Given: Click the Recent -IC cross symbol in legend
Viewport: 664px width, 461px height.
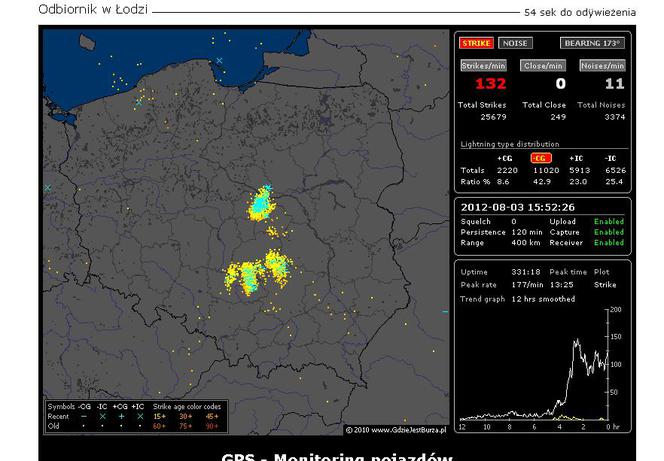Looking at the screenshot, I should (x=102, y=417).
